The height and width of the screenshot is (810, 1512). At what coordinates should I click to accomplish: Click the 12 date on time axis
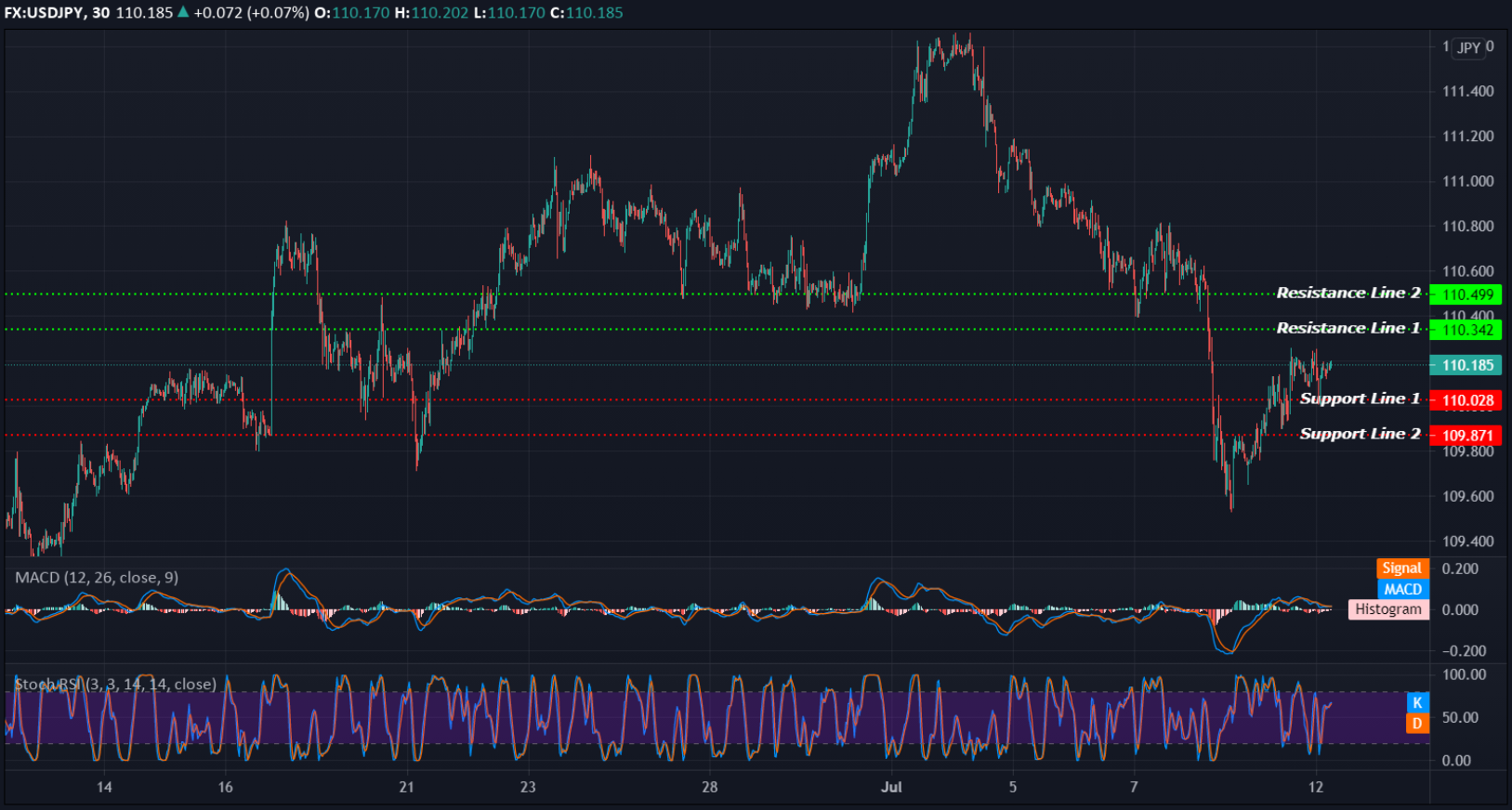click(x=1316, y=787)
